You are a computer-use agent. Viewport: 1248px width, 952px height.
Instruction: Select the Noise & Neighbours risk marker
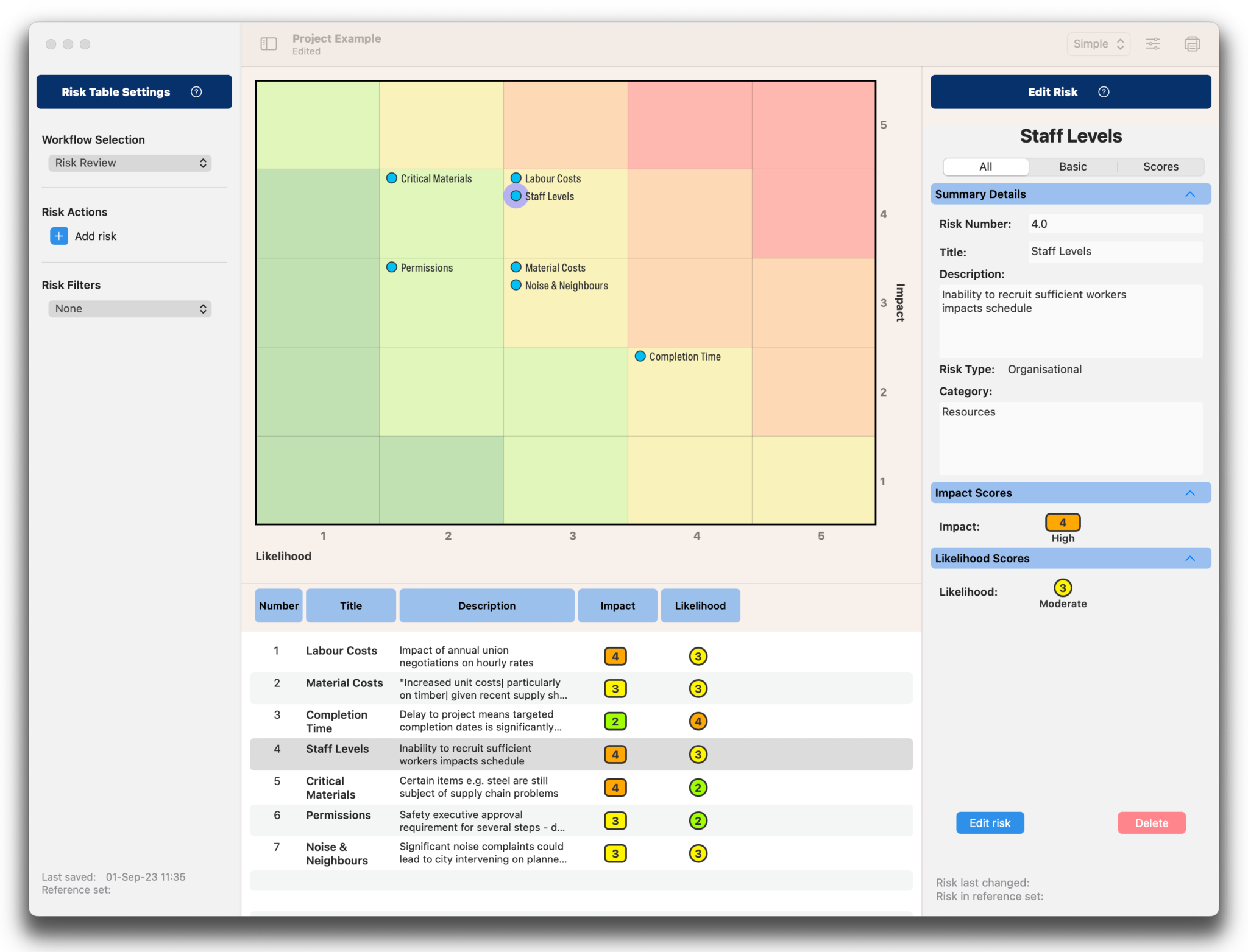pyautogui.click(x=516, y=285)
